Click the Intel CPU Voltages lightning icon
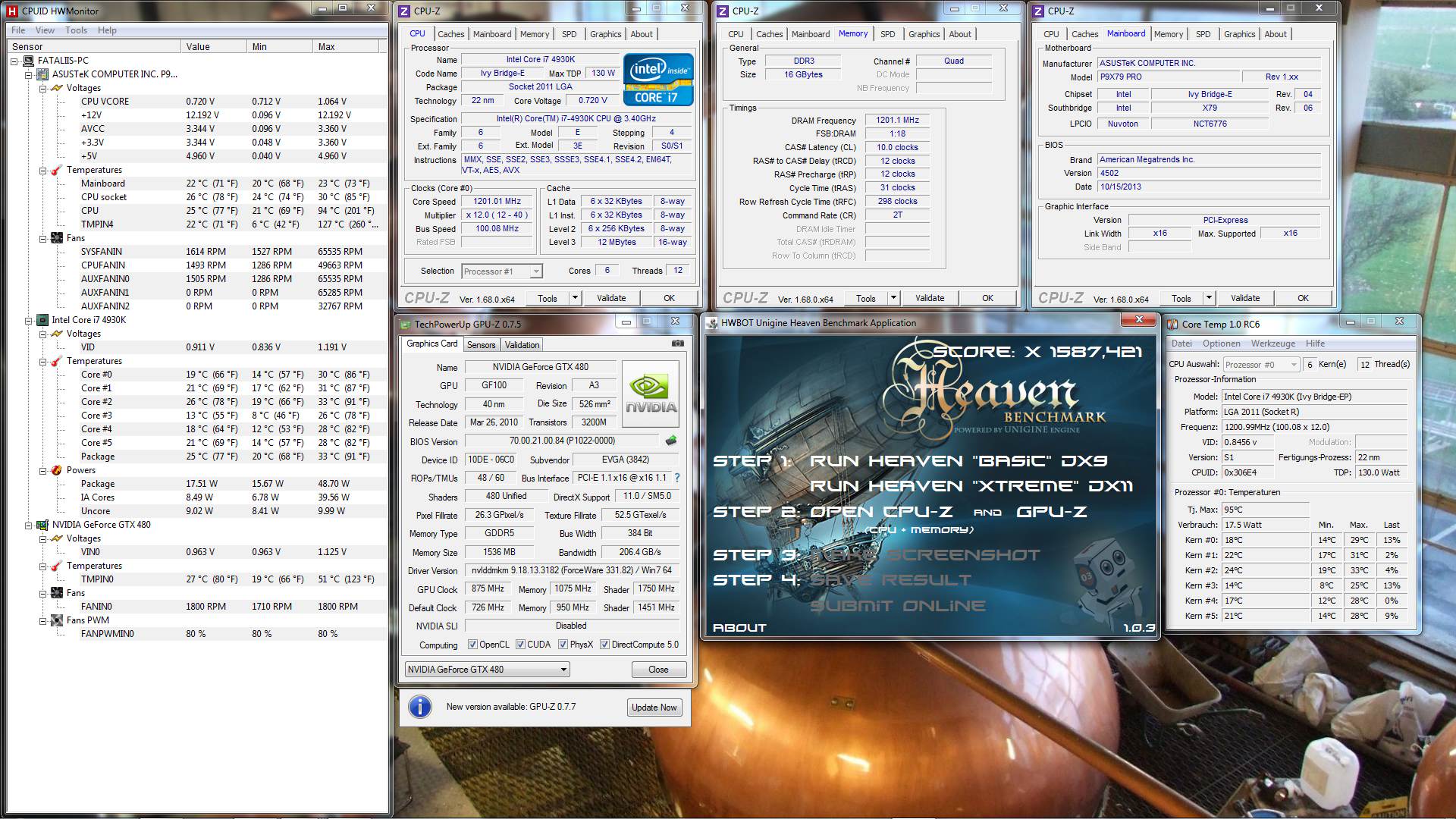This screenshot has width=1456, height=819. coord(57,334)
